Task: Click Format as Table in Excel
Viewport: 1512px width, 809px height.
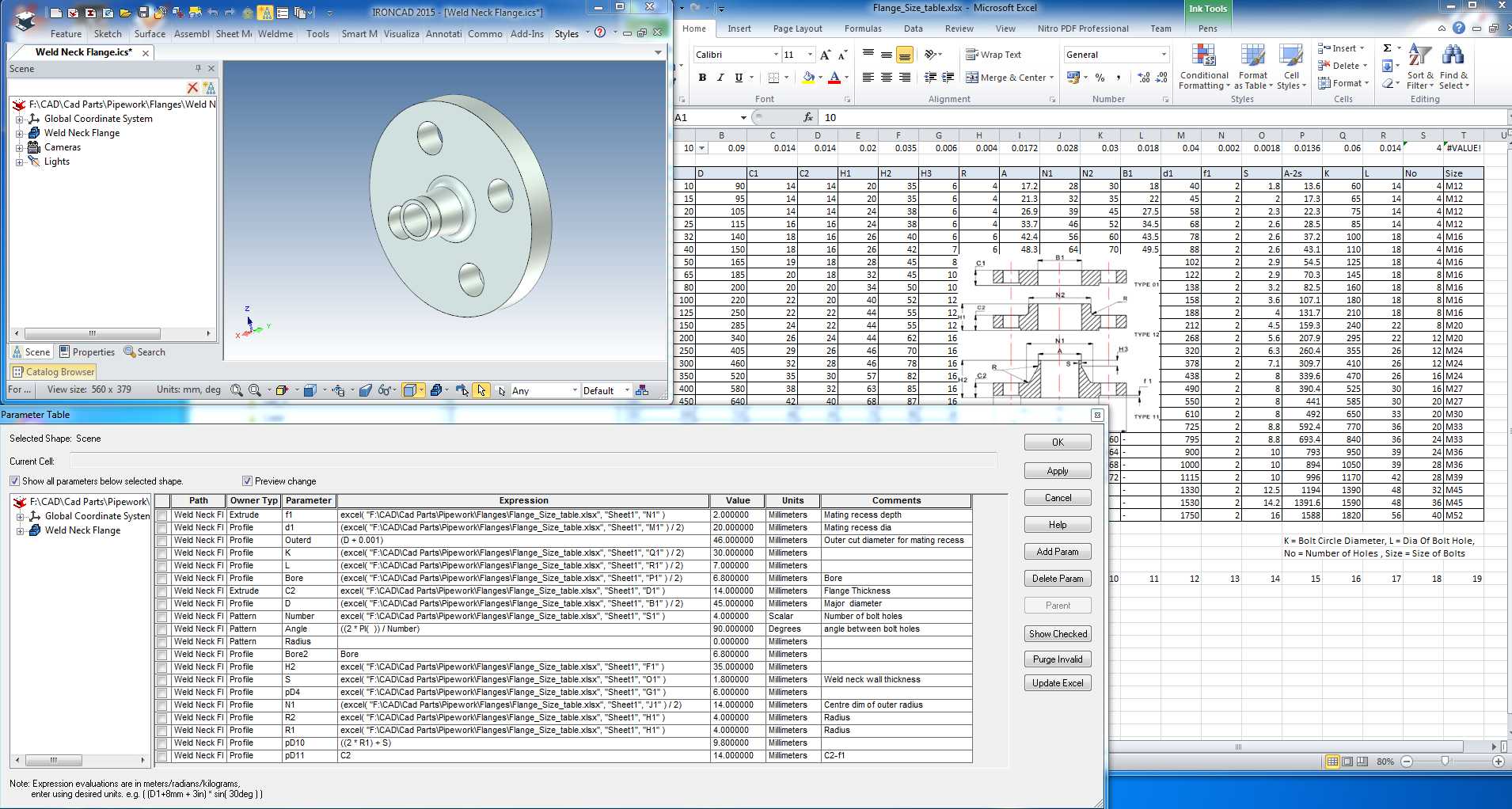Action: (x=1253, y=67)
